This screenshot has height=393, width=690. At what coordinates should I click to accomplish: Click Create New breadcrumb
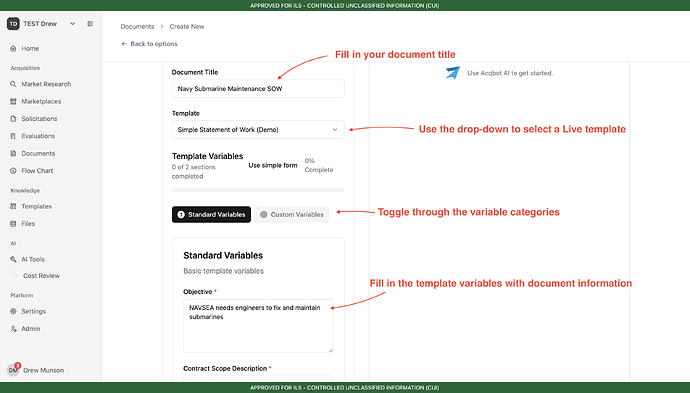(187, 26)
